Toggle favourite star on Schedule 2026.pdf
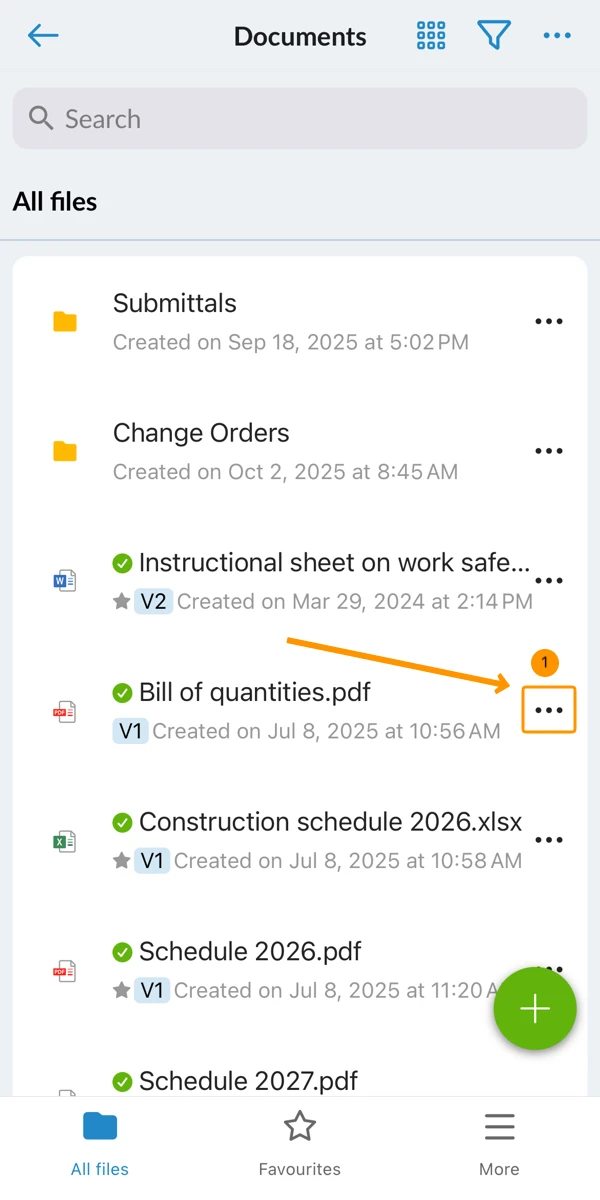600x1200 pixels. click(122, 991)
